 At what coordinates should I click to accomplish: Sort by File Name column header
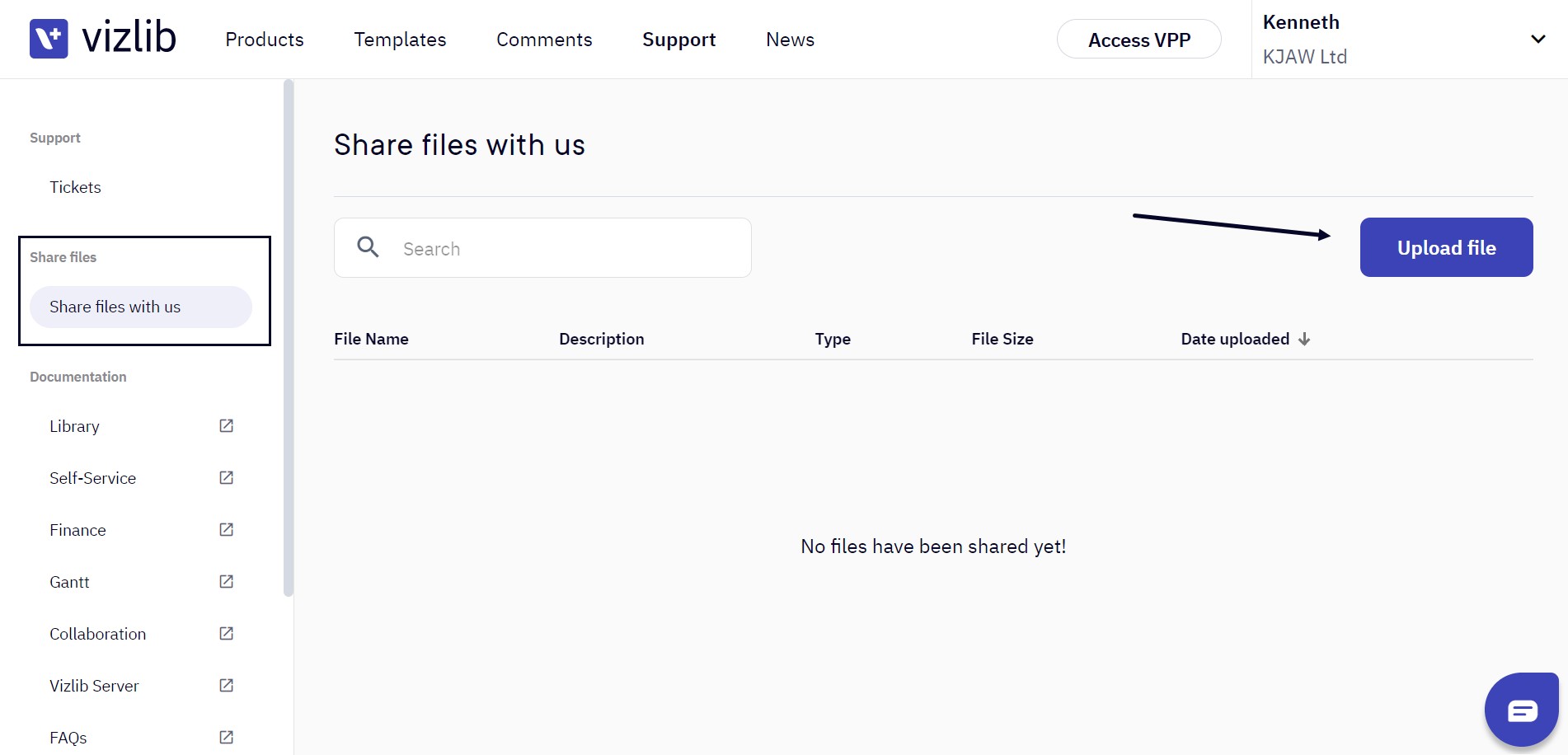[371, 339]
